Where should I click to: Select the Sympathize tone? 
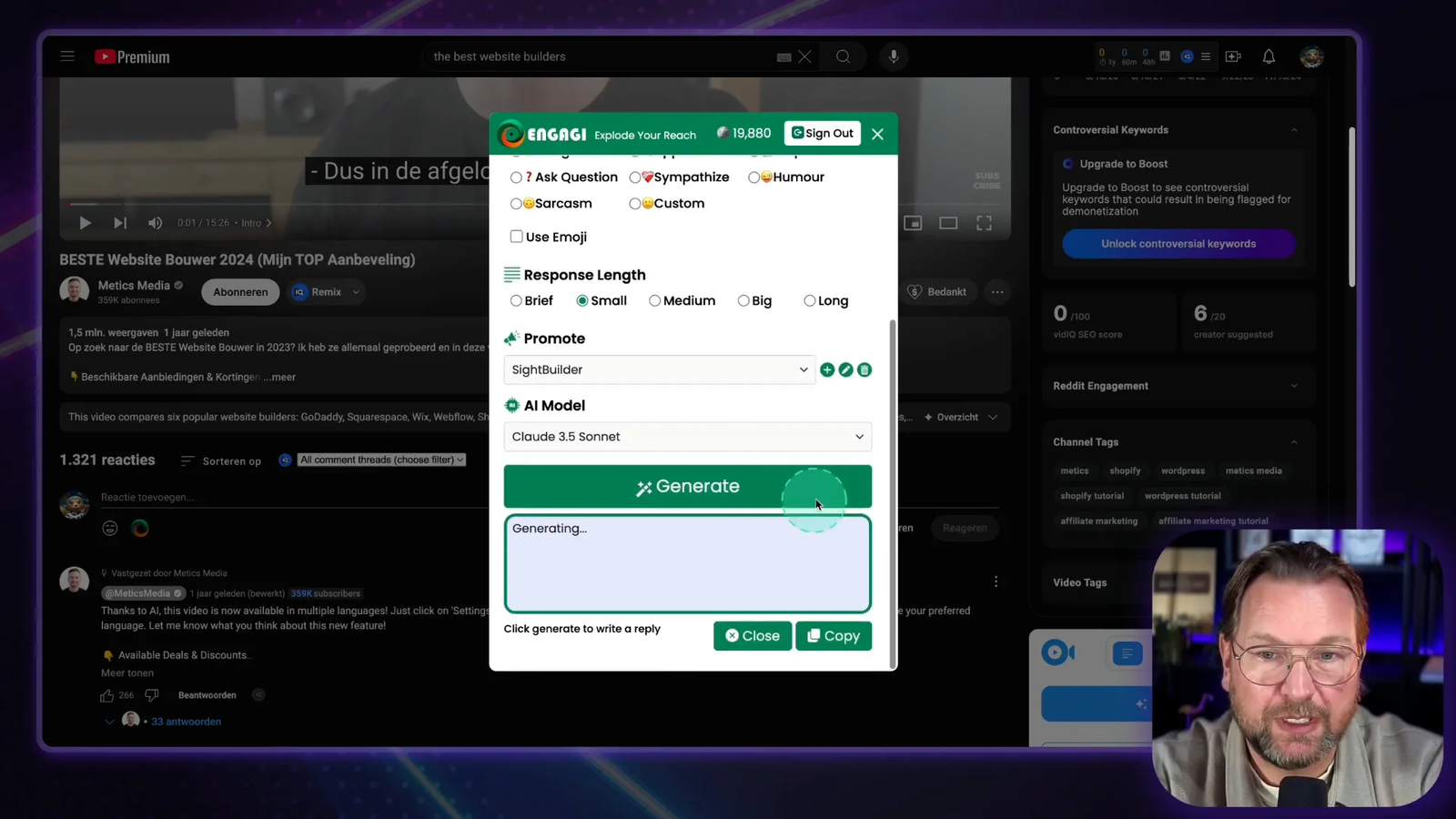coord(634,177)
